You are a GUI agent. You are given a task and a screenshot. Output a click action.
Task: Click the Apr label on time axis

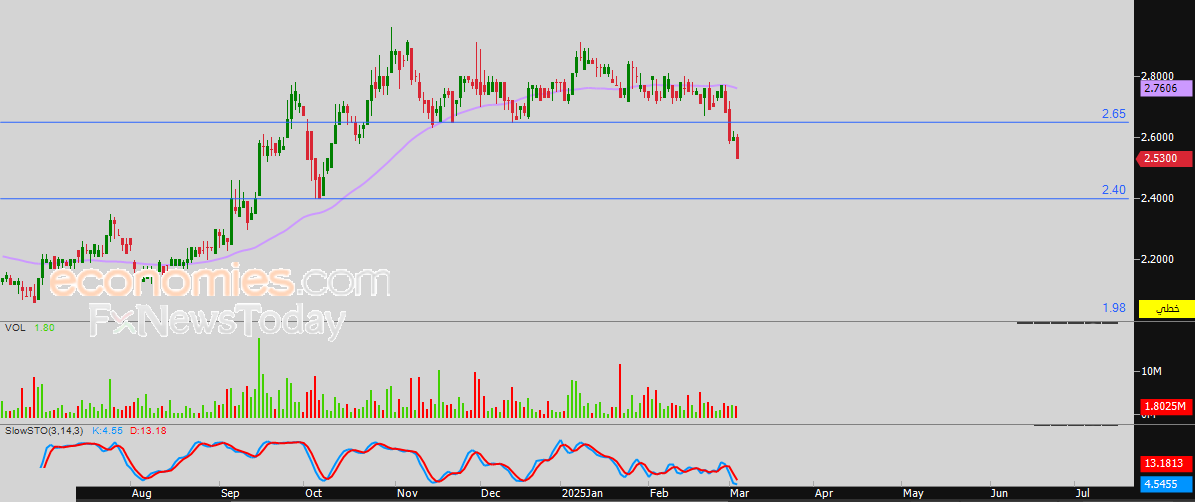pos(823,494)
